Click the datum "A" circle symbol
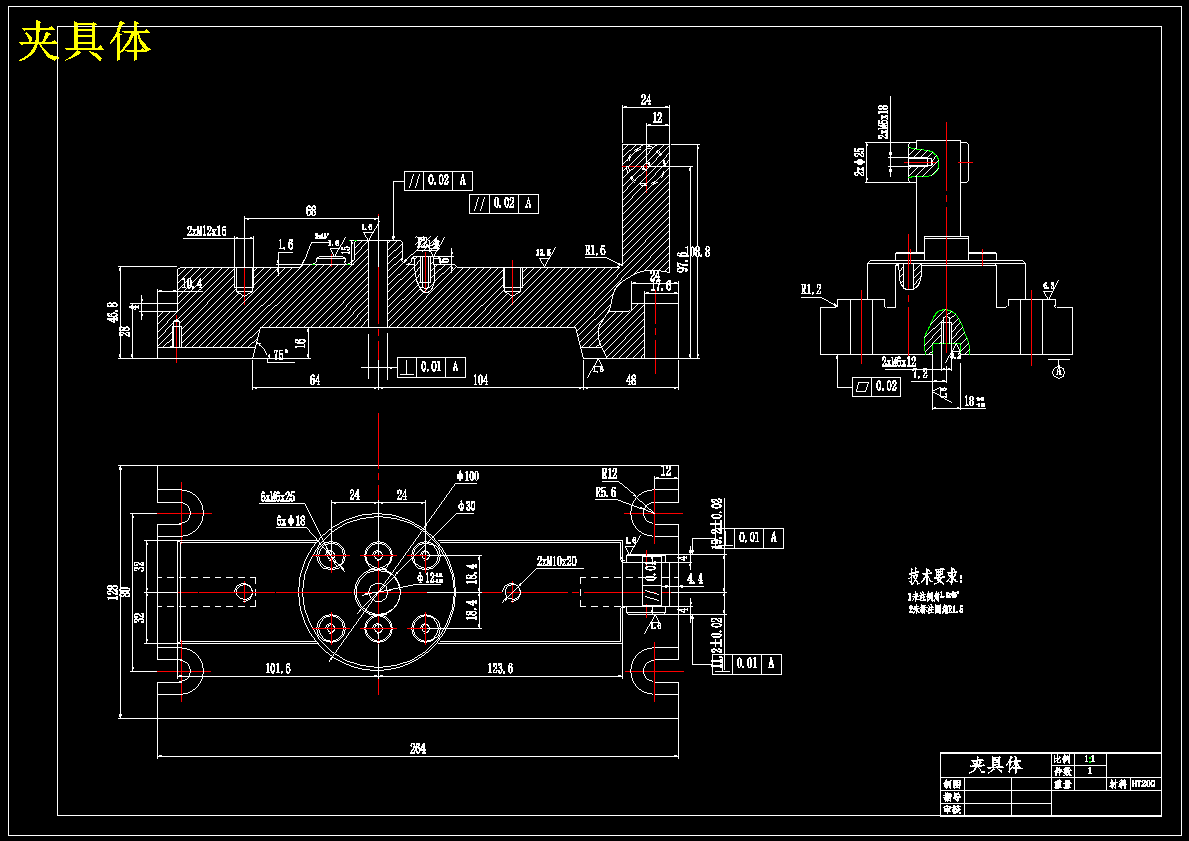 point(1059,372)
